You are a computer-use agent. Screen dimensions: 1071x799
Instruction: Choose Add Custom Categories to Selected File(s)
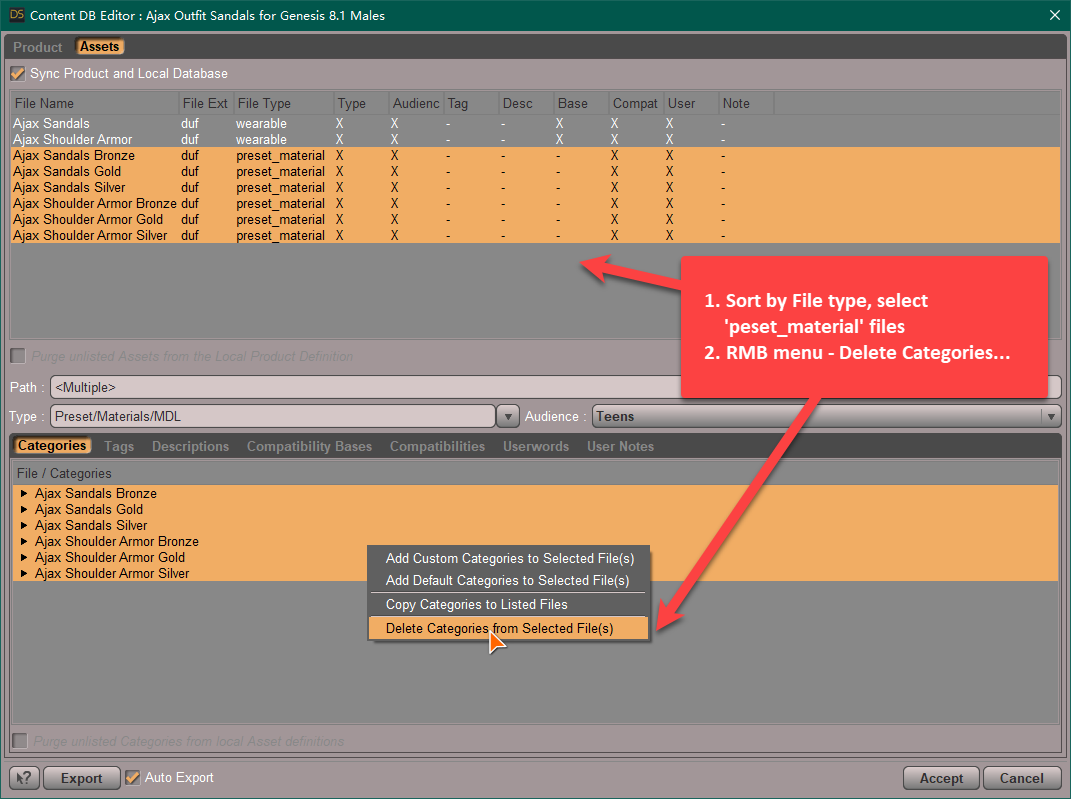[x=509, y=558]
